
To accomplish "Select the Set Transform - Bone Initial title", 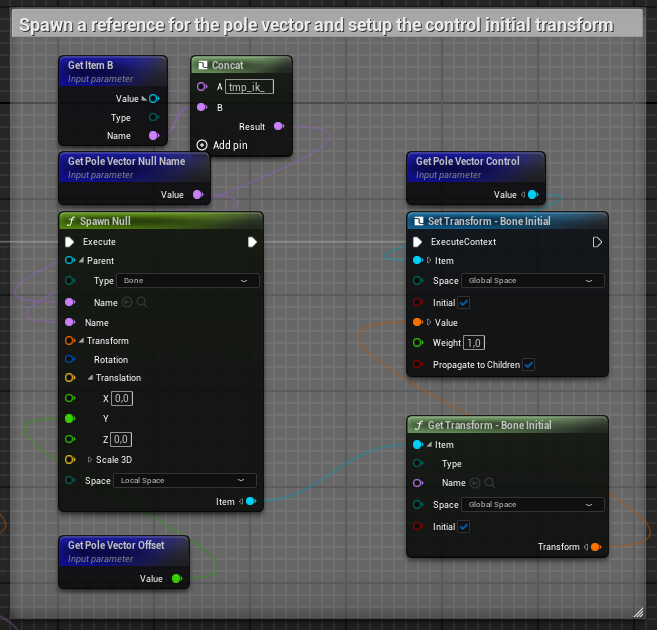I will pos(489,221).
